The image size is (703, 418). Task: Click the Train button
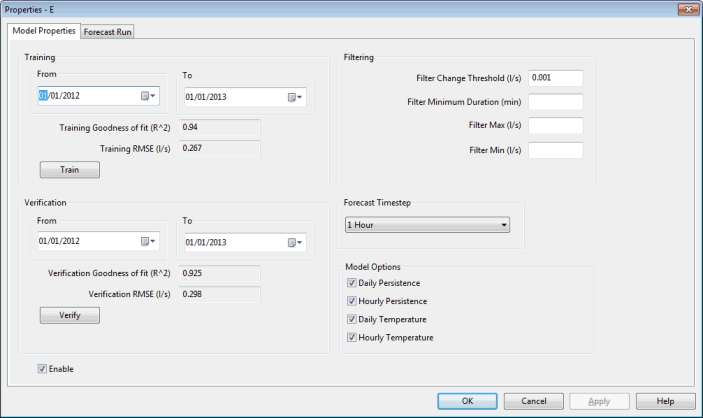click(x=69, y=170)
